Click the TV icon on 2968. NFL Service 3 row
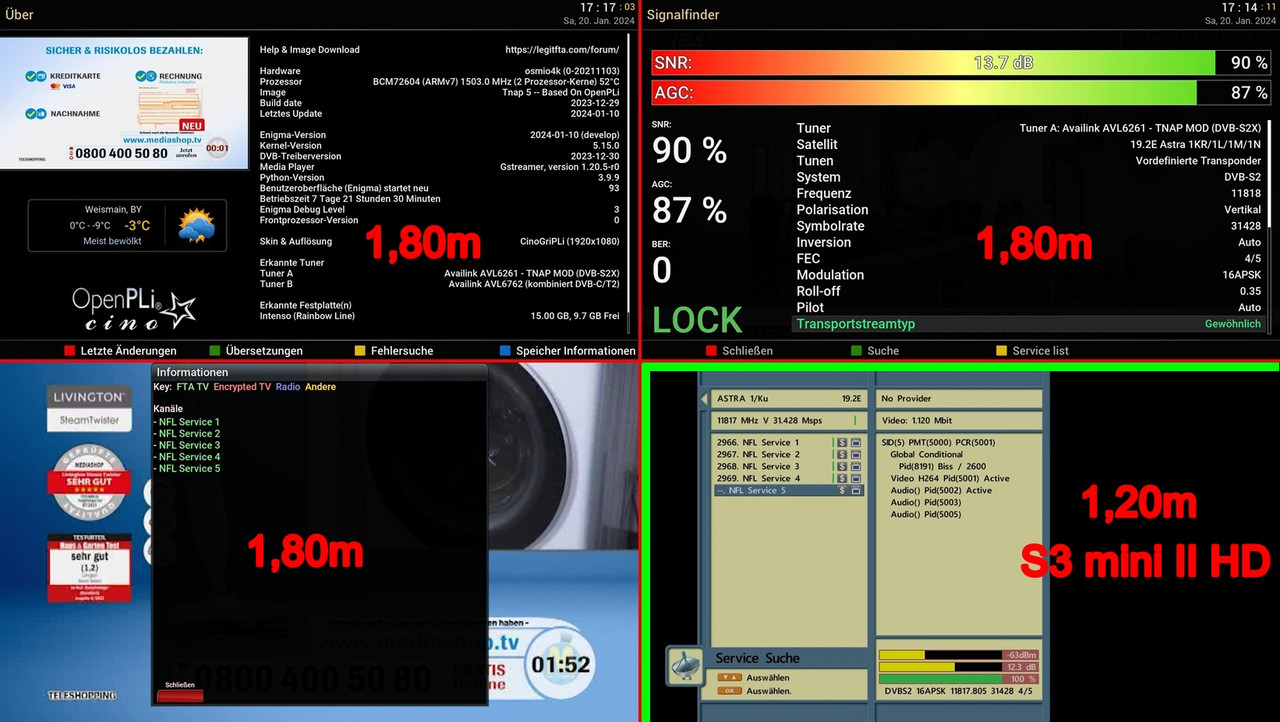The height and width of the screenshot is (722, 1280). [857, 466]
